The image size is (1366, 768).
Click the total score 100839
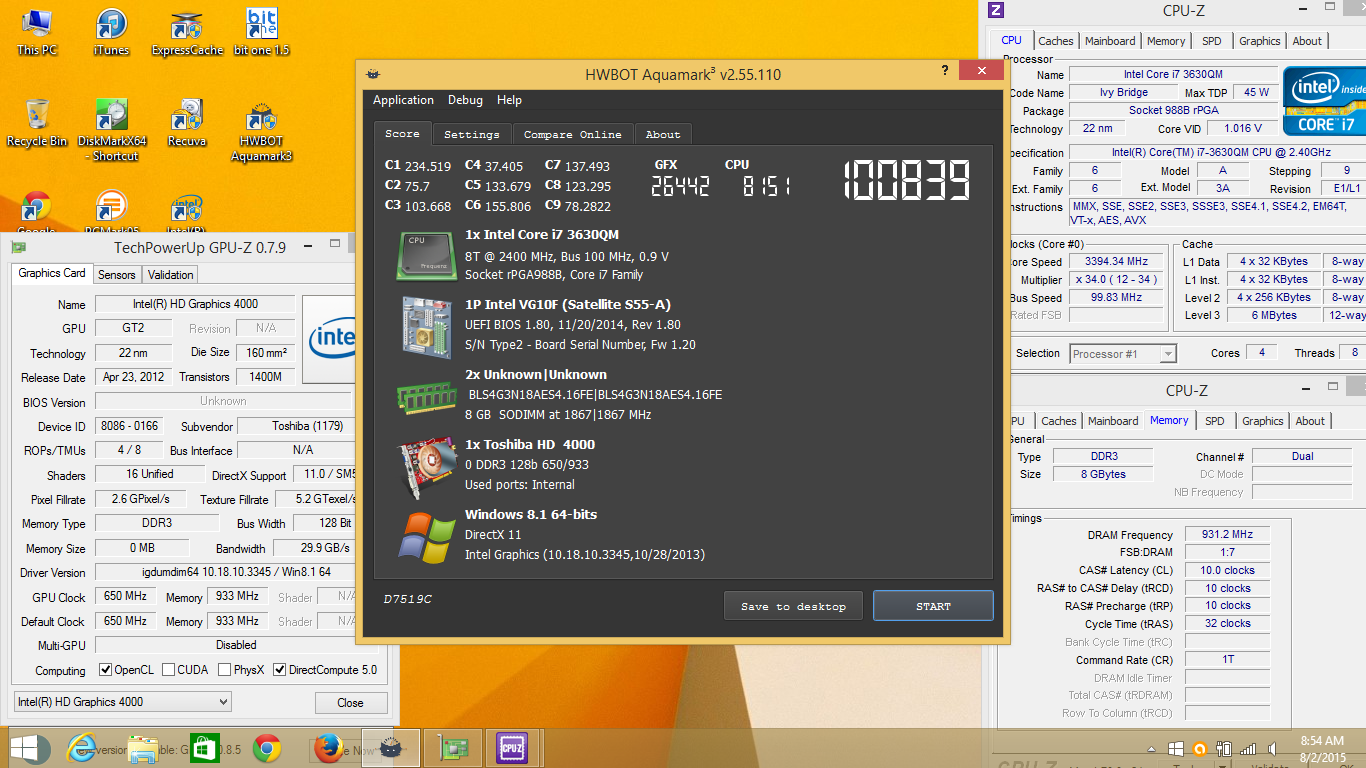point(907,182)
